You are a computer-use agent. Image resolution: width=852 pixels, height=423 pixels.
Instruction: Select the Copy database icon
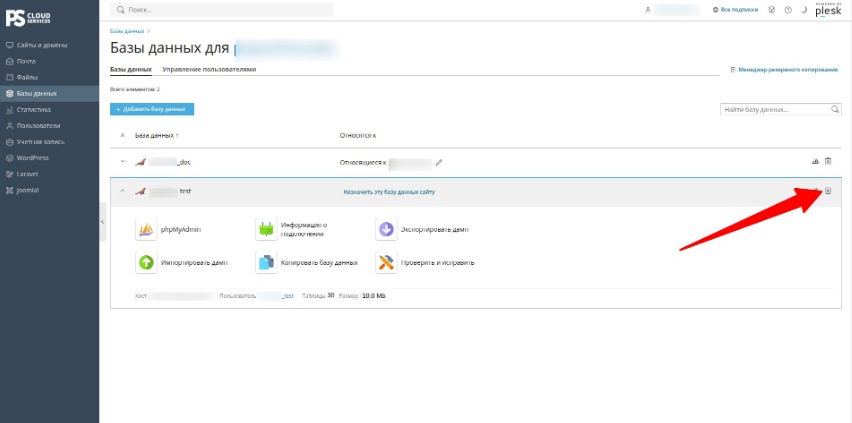coord(266,263)
